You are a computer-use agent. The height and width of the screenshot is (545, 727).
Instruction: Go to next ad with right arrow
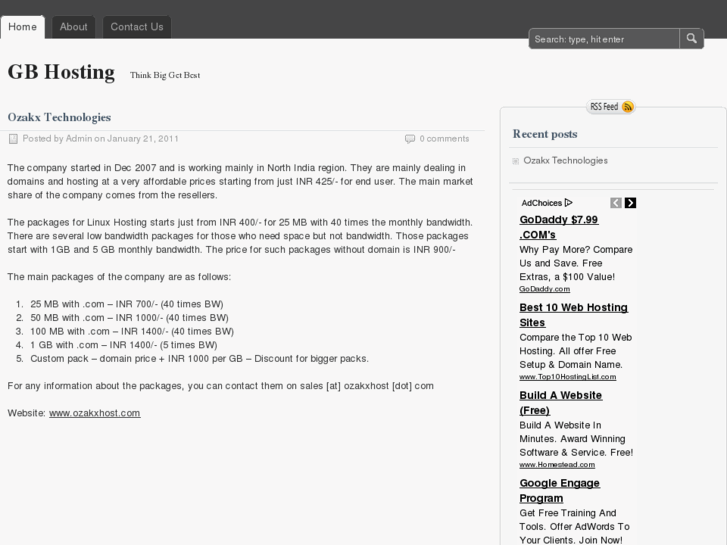click(630, 203)
